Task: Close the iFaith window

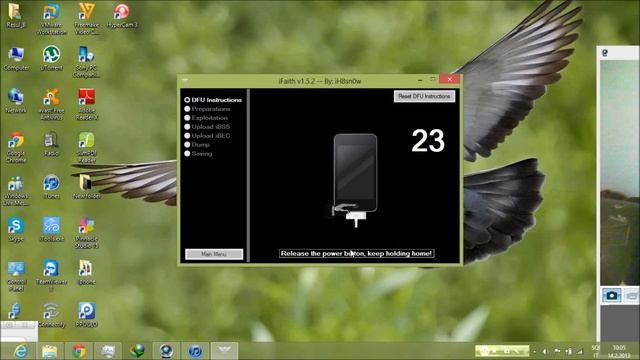Action: (x=450, y=79)
